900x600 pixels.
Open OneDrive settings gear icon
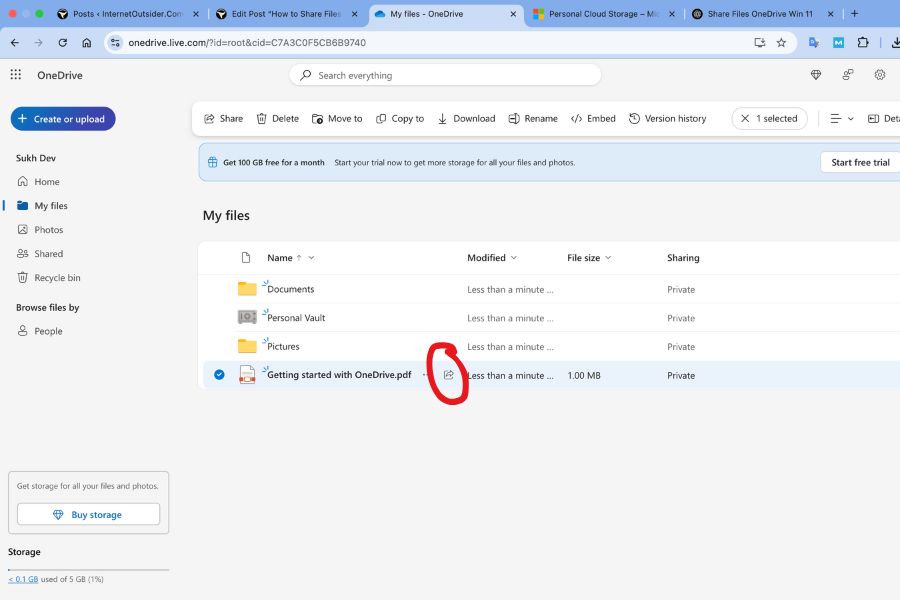pyautogui.click(x=879, y=75)
